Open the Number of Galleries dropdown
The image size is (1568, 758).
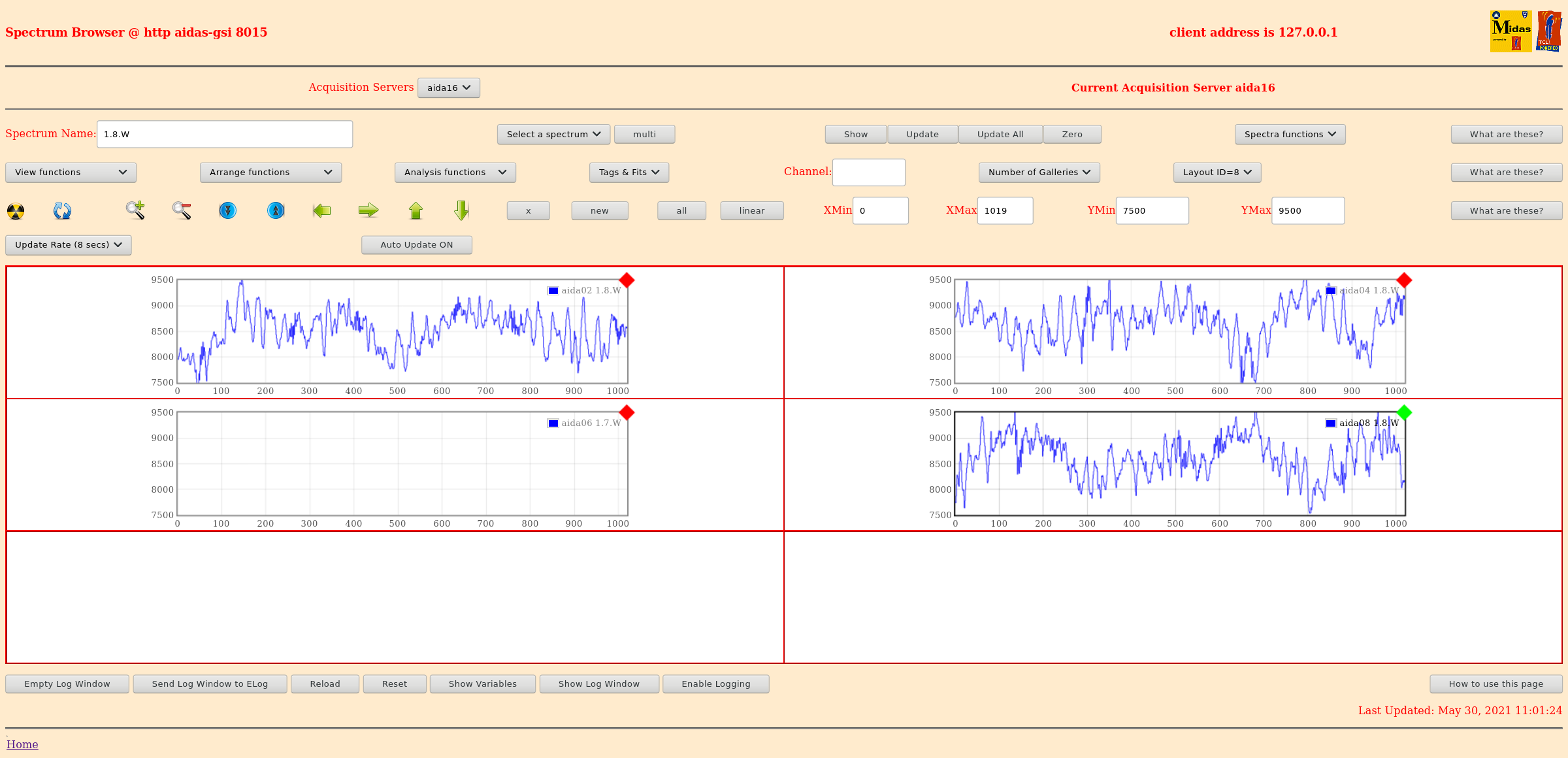(x=1039, y=173)
